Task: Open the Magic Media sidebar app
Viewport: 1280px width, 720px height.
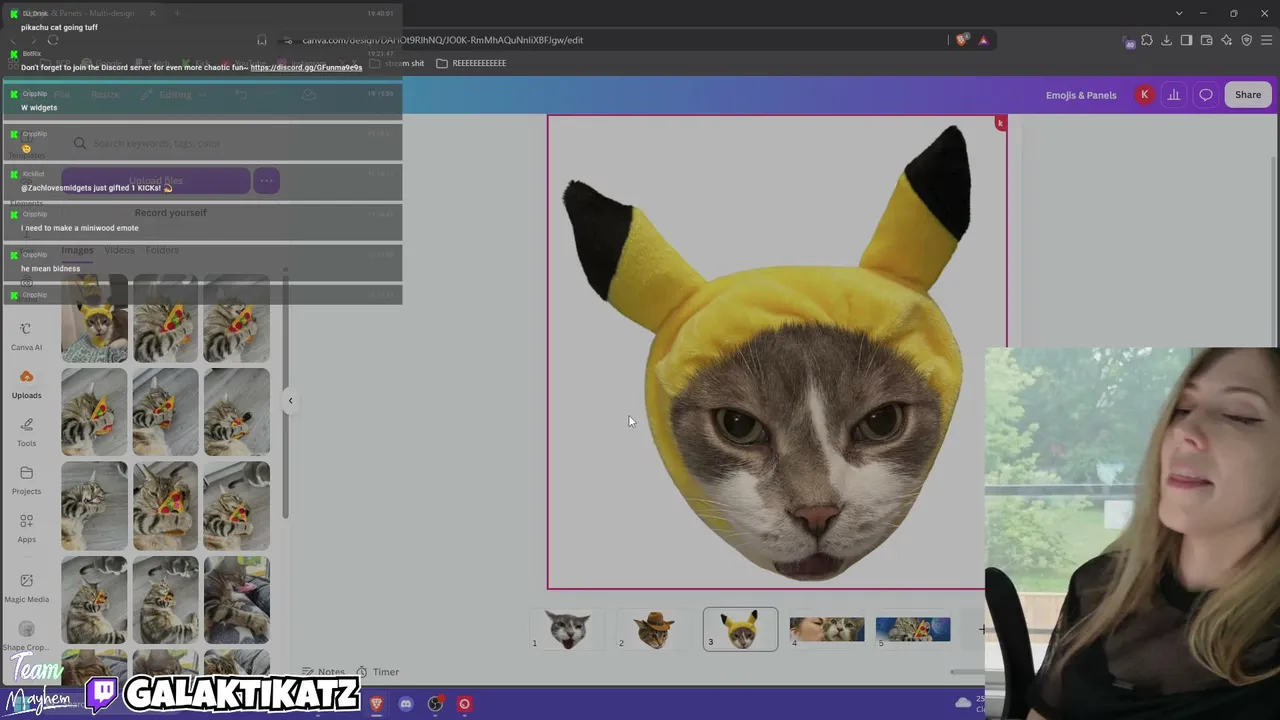Action: pyautogui.click(x=26, y=587)
